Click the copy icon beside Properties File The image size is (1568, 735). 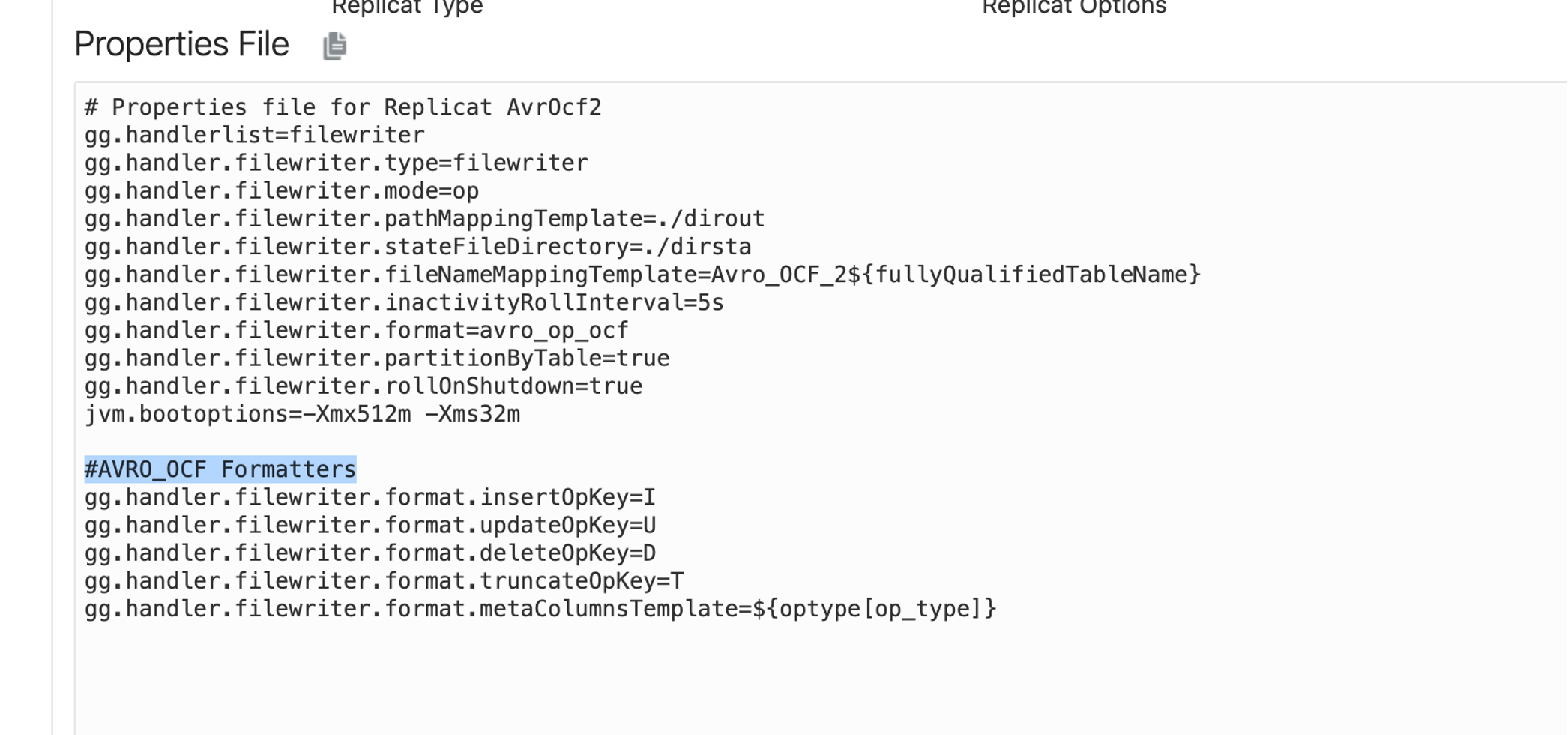coord(334,46)
